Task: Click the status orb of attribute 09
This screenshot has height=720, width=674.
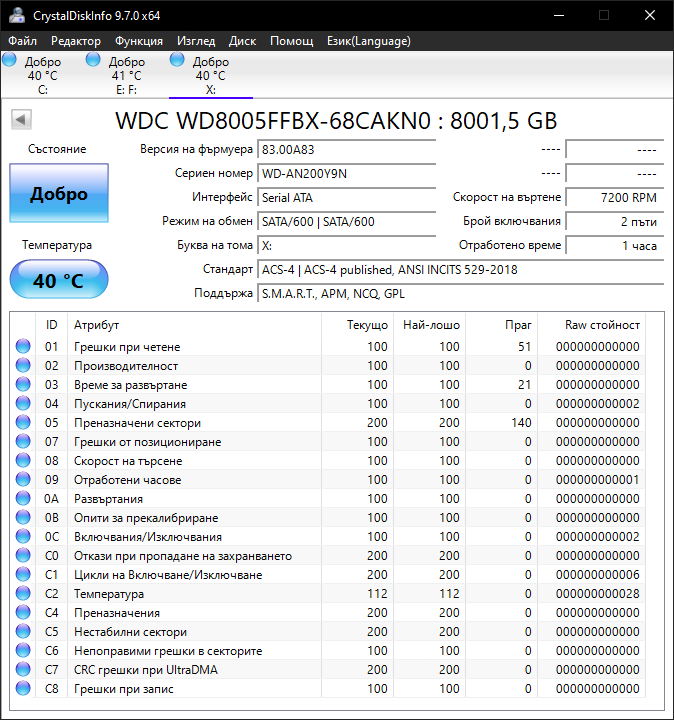Action: pos(23,479)
